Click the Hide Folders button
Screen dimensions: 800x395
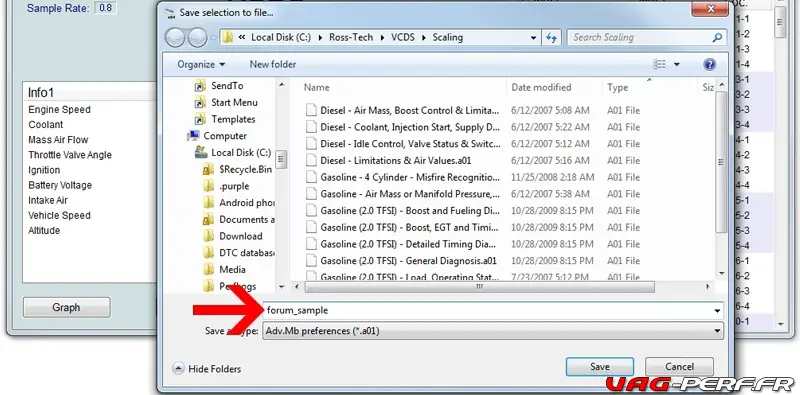(x=207, y=368)
